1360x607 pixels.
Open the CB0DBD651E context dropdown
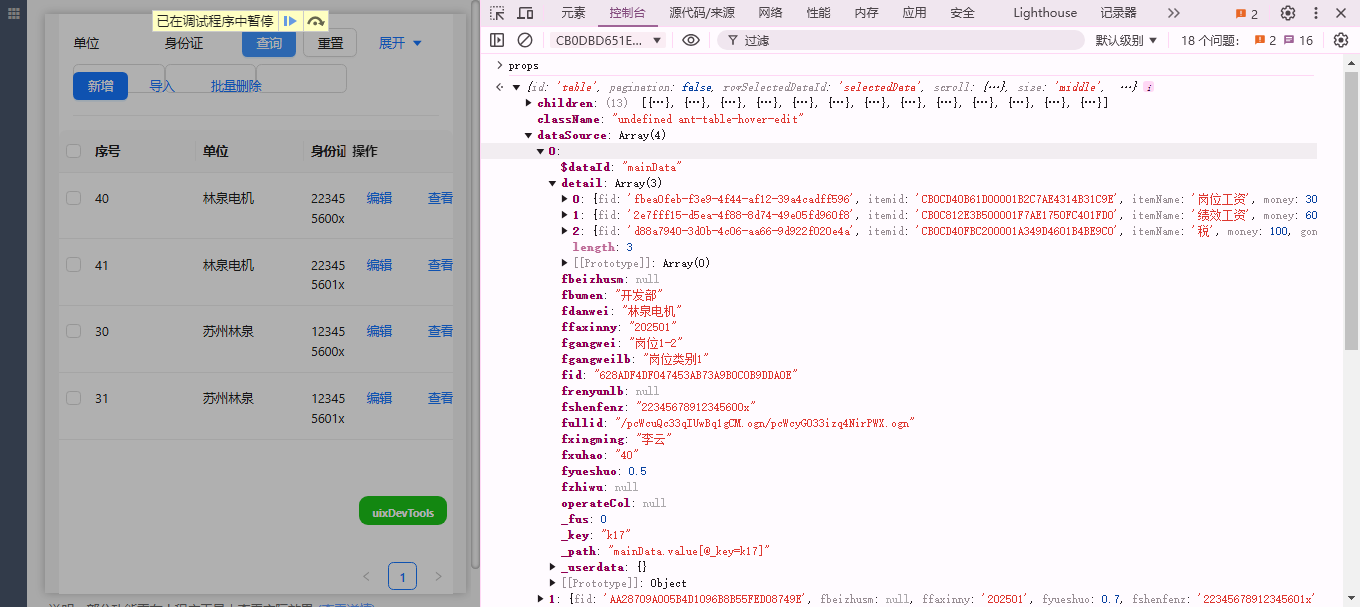coord(608,40)
